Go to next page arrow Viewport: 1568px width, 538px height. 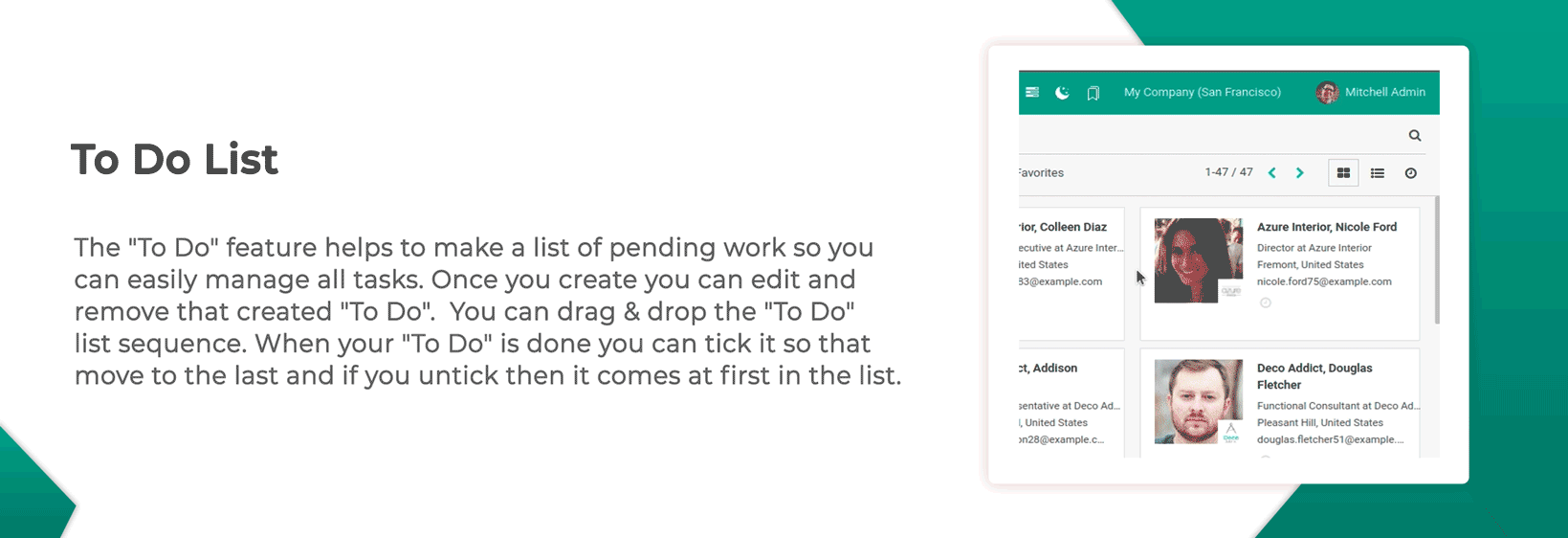[1299, 173]
